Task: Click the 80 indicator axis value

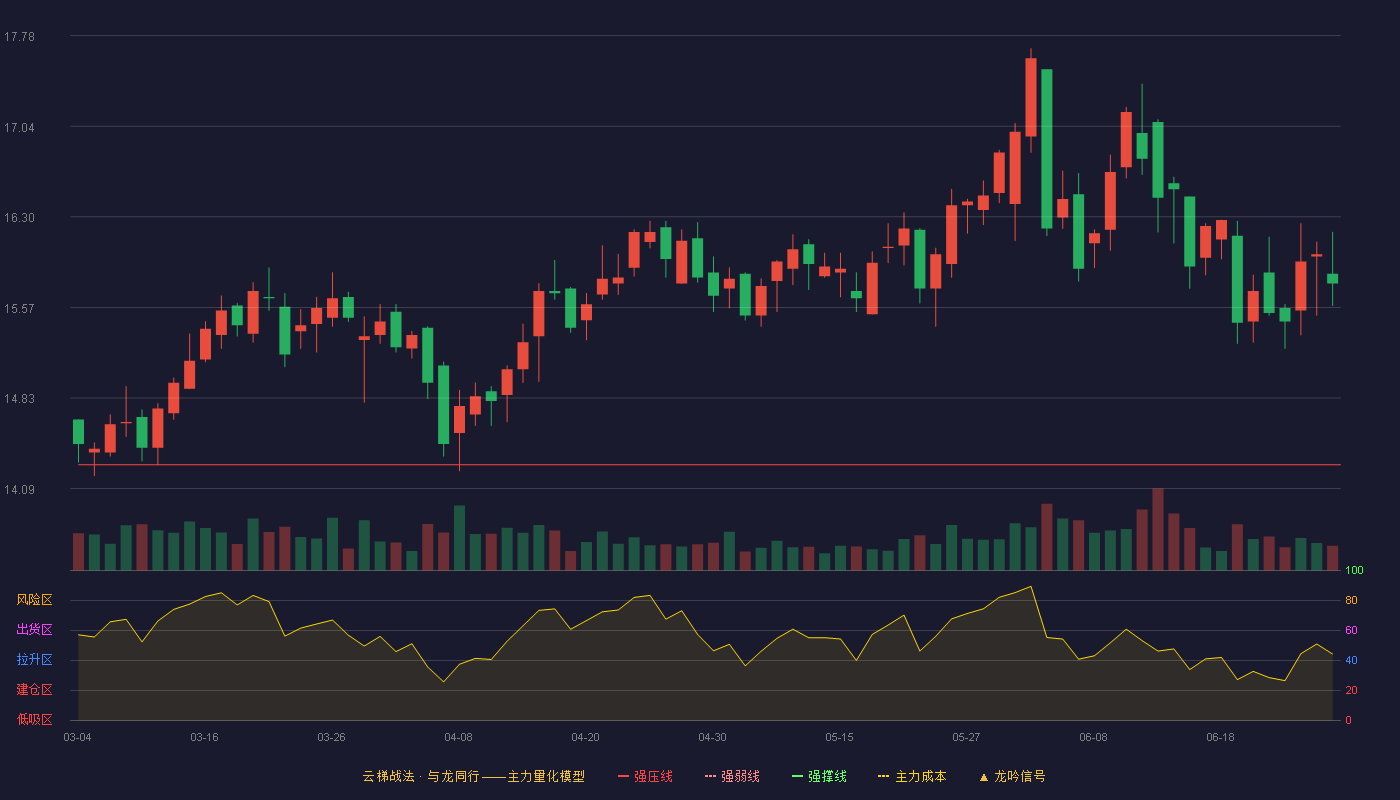Action: 1351,600
